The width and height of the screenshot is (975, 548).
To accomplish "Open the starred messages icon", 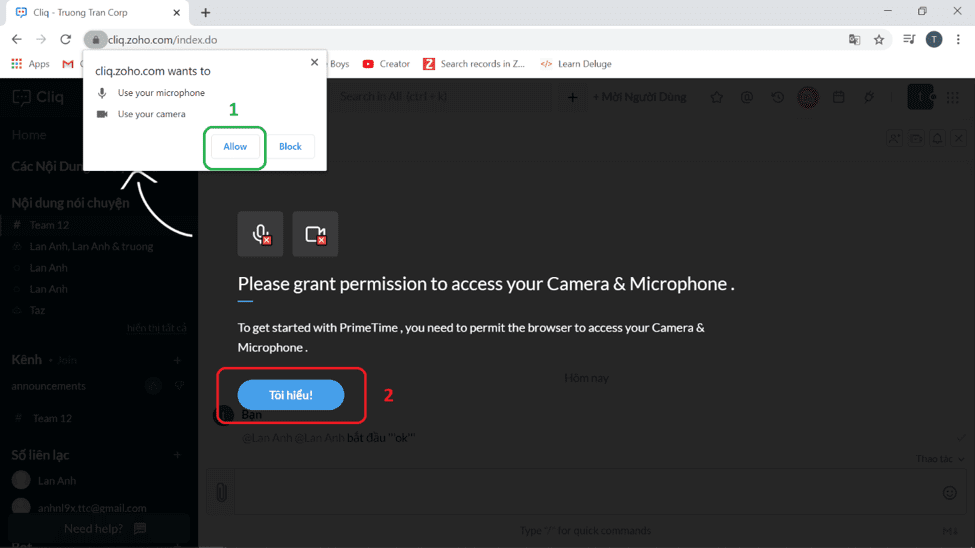I will coord(717,97).
